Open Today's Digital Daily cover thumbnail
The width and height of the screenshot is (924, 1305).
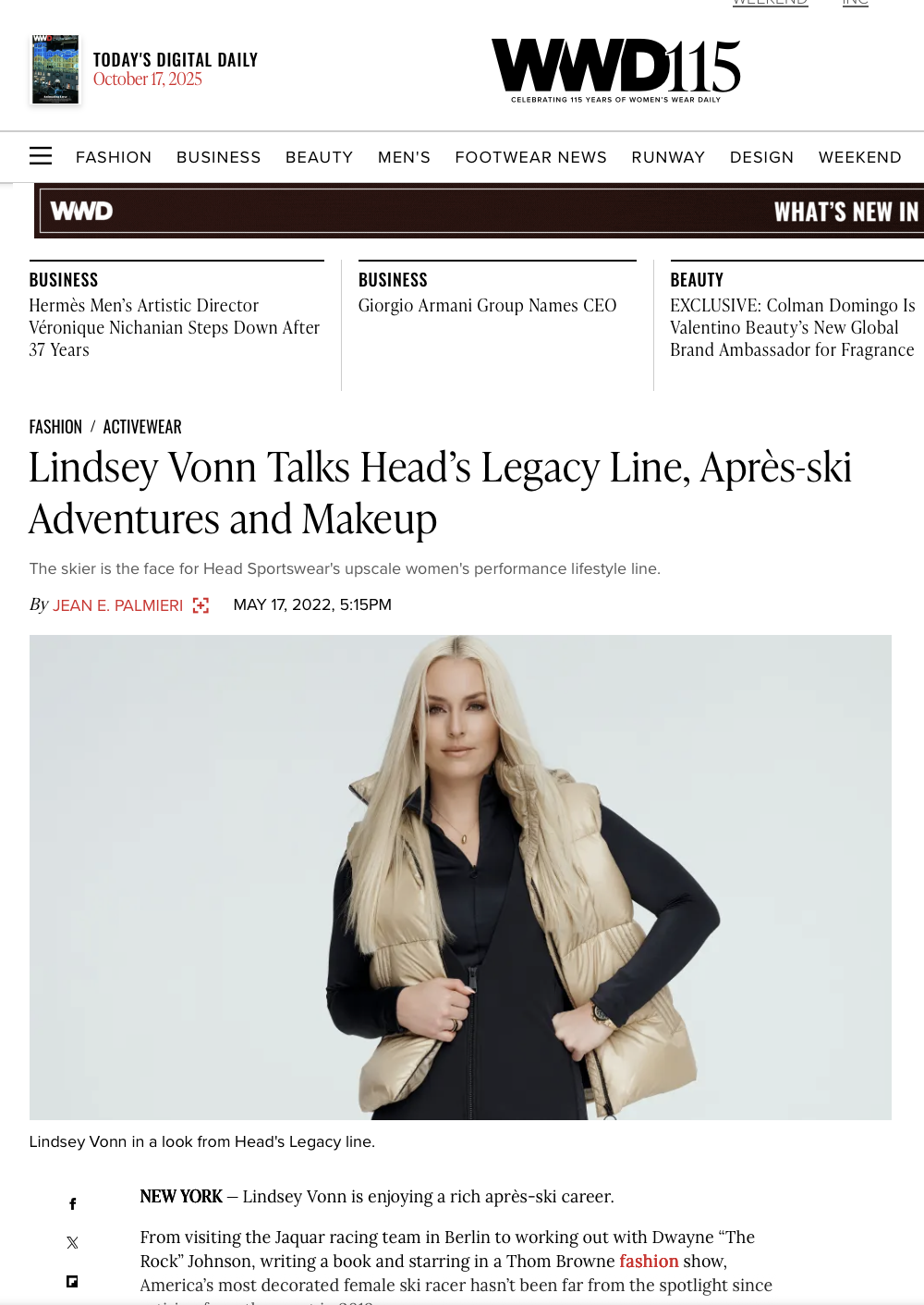55,69
